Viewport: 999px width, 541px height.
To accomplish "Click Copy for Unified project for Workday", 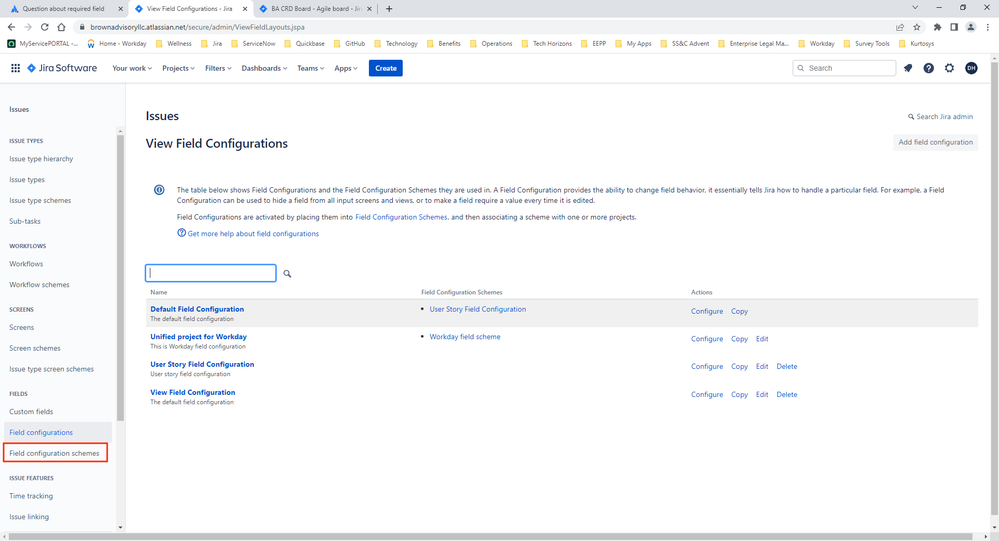I will coord(739,339).
